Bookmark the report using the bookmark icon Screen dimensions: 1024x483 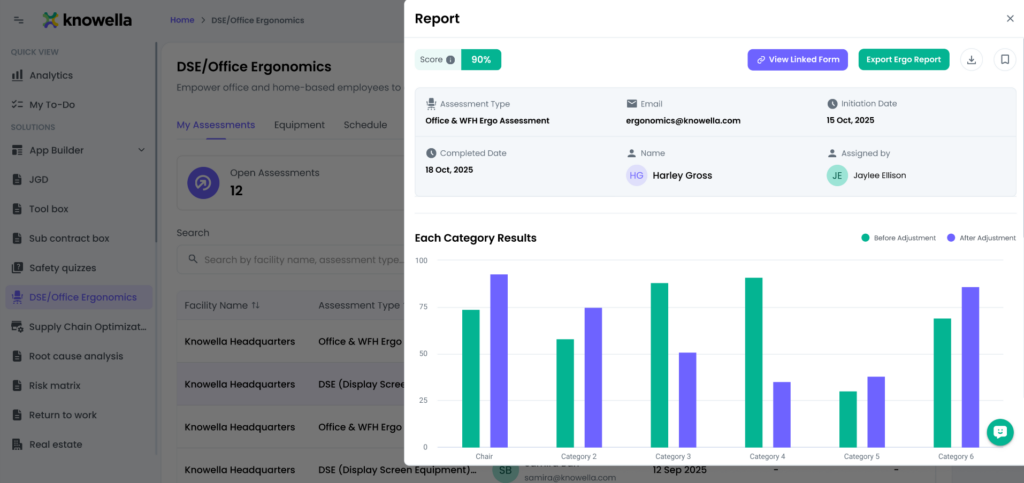pyautogui.click(x=1005, y=59)
